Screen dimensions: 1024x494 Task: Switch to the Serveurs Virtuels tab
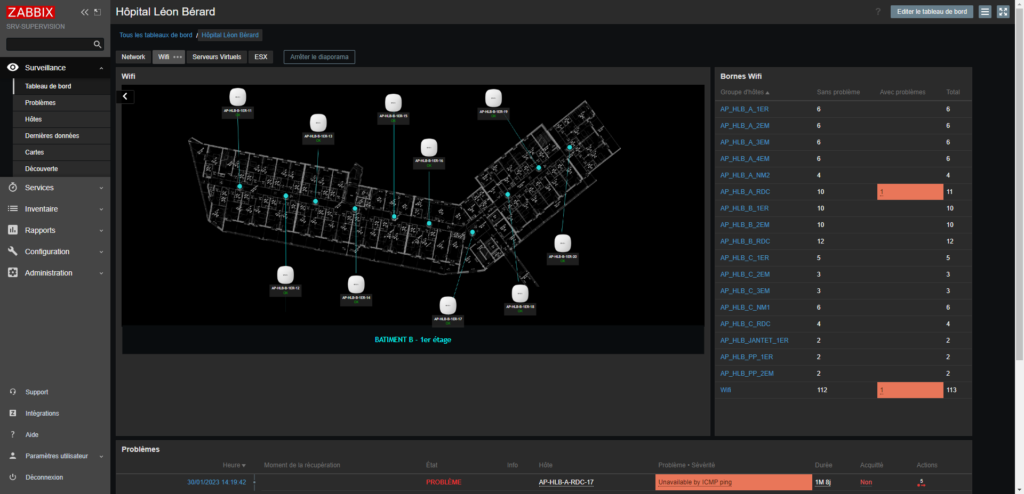[x=216, y=57]
